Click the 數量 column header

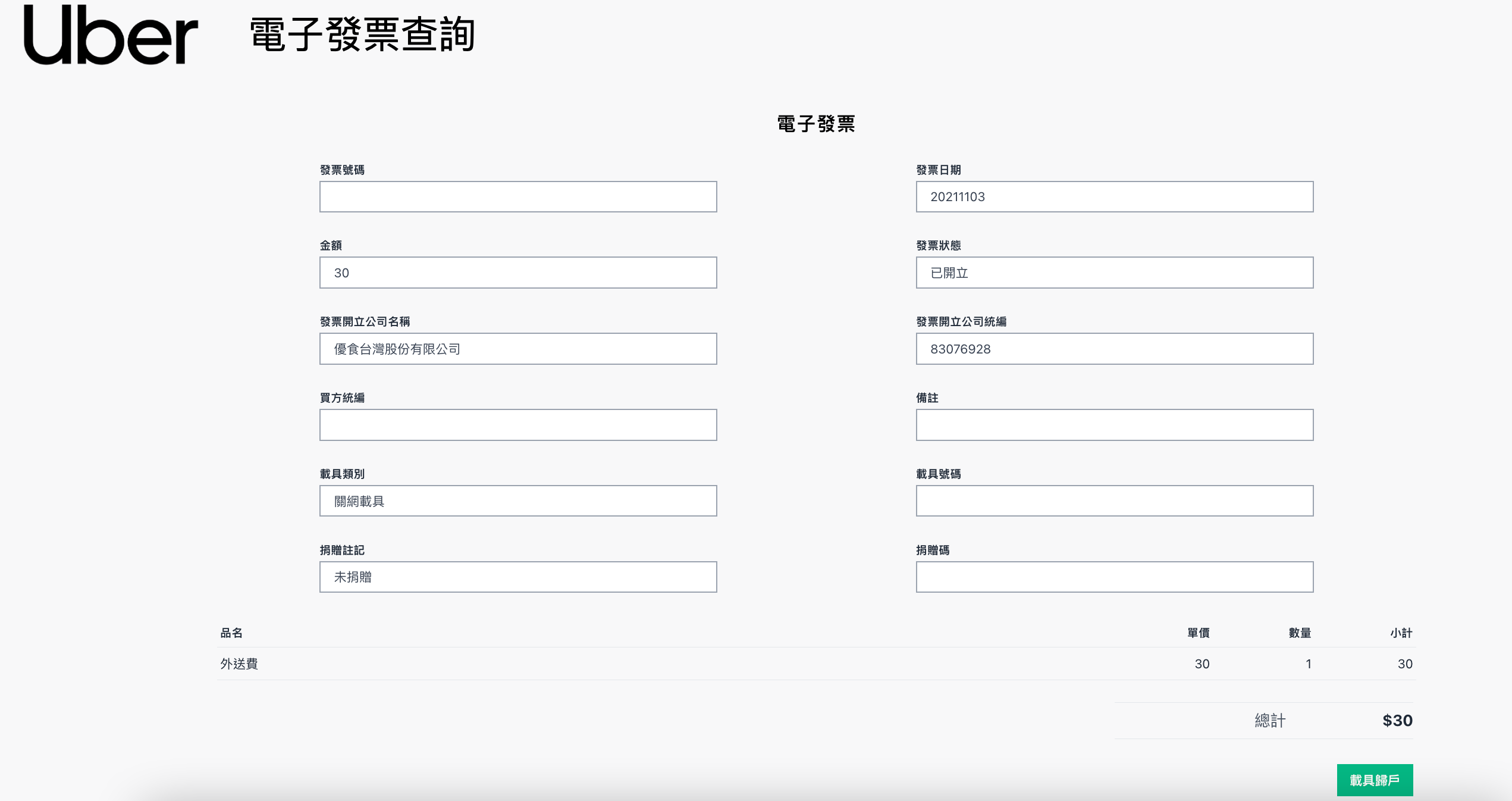1300,633
